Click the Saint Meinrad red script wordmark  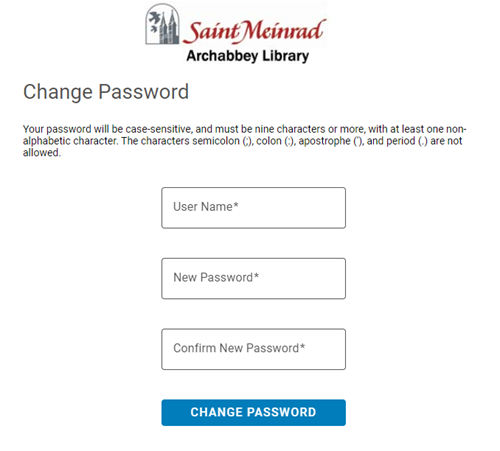(x=254, y=31)
